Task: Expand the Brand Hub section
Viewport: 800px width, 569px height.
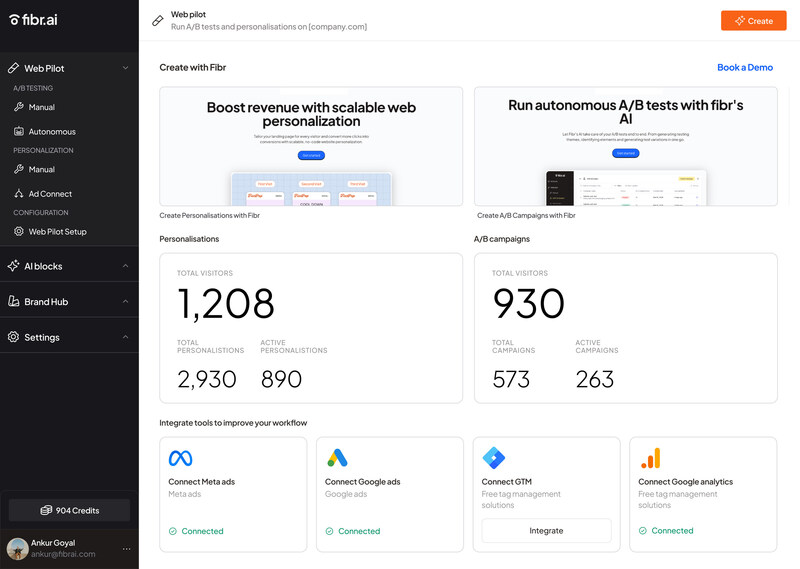Action: click(125, 301)
